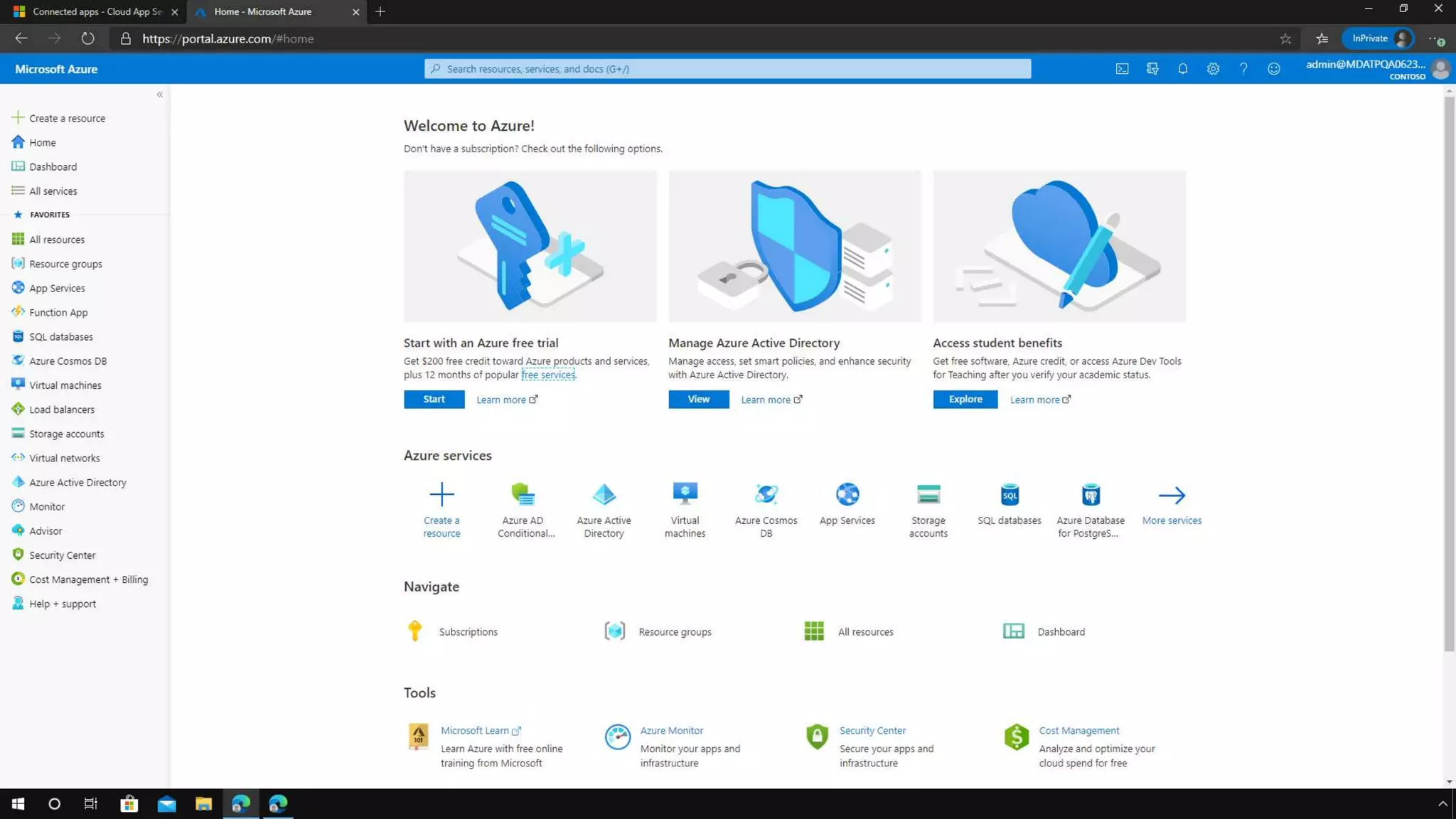
Task: Open Cloud Shell from the top bar
Action: point(1122,69)
